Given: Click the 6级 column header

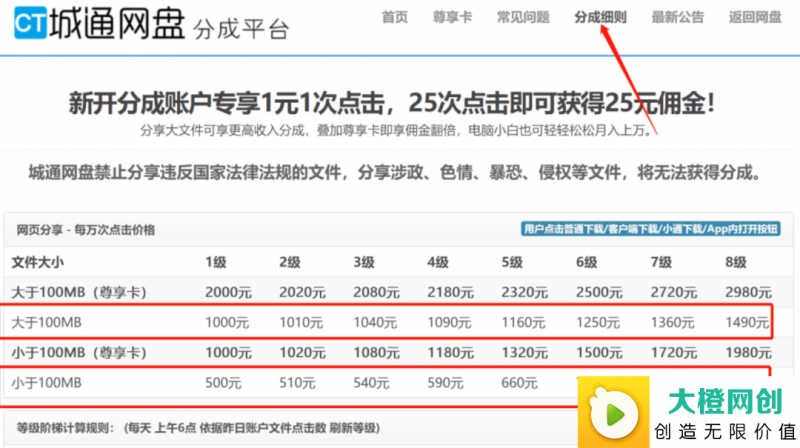Looking at the screenshot, I should 586,263.
